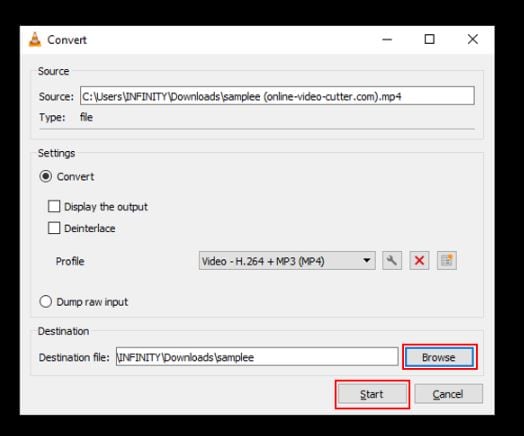Viewport: 524px width, 436px height.
Task: Click the 'Profile' label
Action: point(70,261)
